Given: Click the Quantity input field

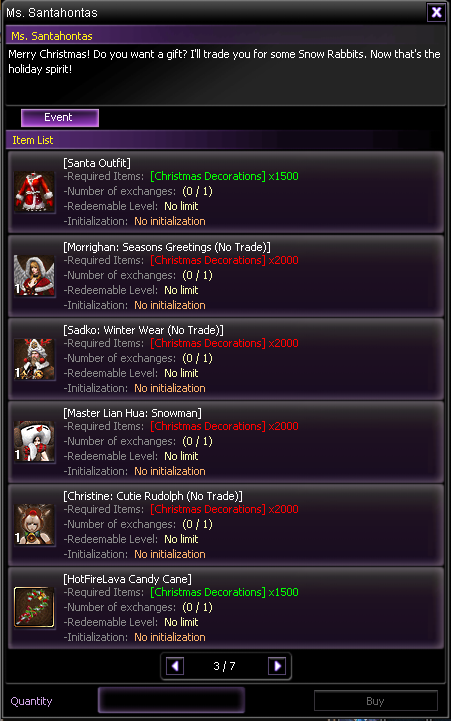Looking at the screenshot, I should (171, 701).
